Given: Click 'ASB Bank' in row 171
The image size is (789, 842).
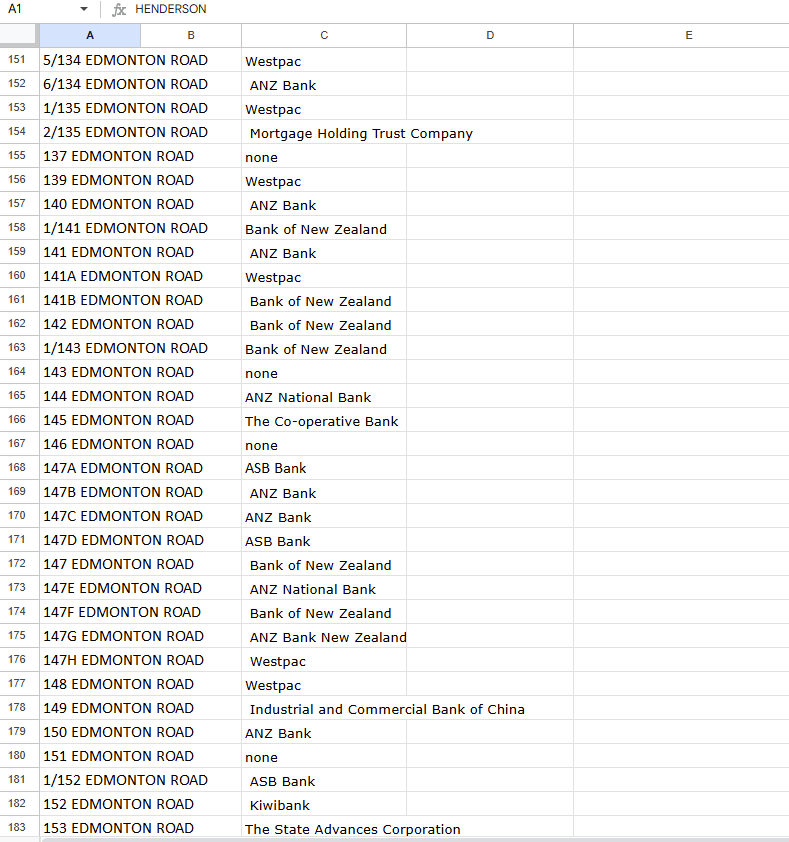Looking at the screenshot, I should coord(324,541).
